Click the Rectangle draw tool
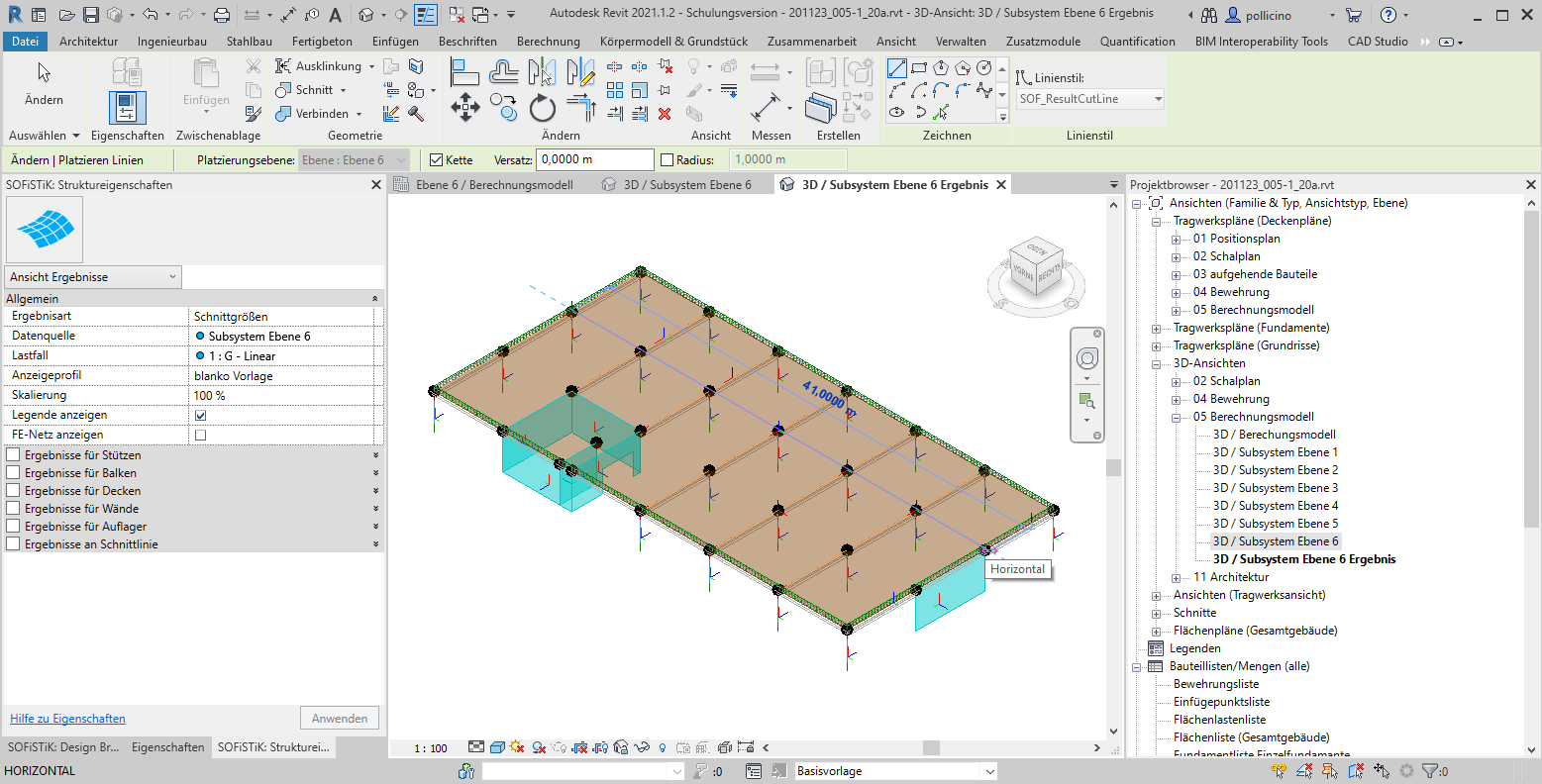The height and width of the screenshot is (784, 1542). coord(919,68)
